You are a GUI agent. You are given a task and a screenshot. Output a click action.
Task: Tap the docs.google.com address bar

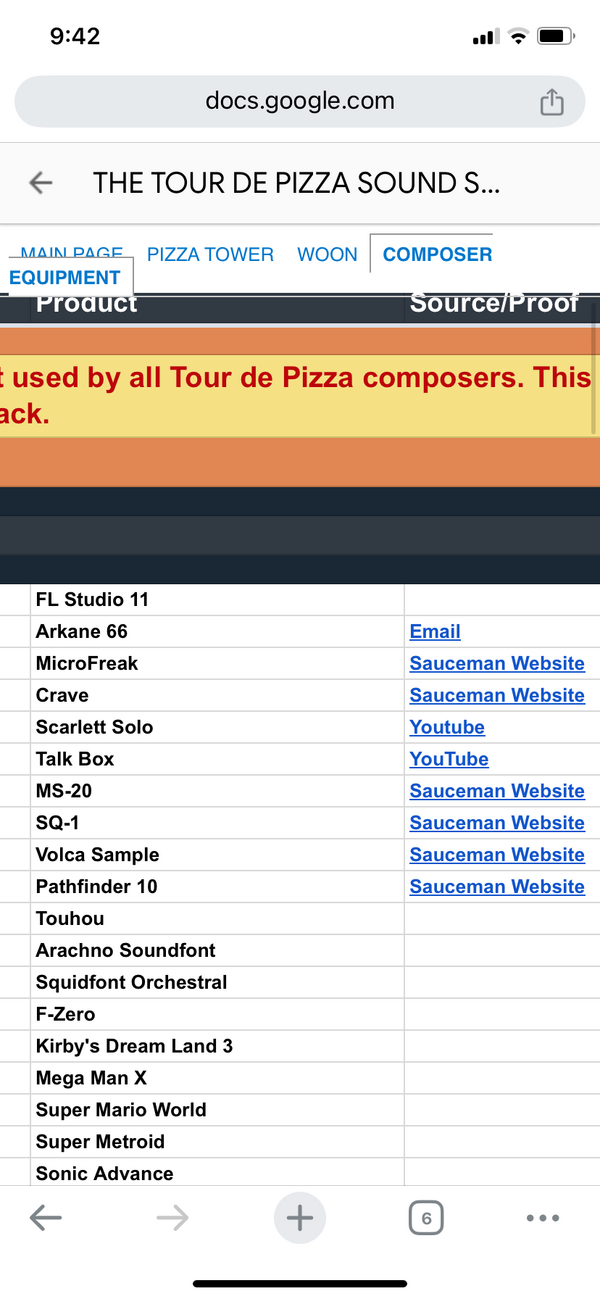300,101
